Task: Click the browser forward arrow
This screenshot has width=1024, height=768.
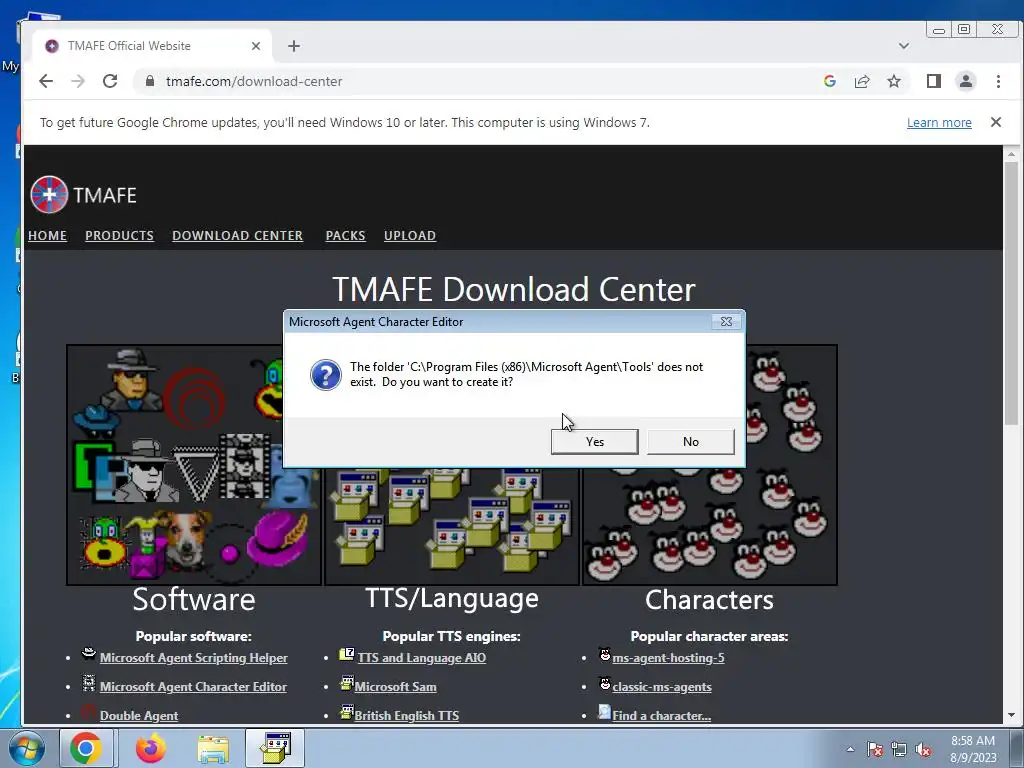Action: click(78, 81)
